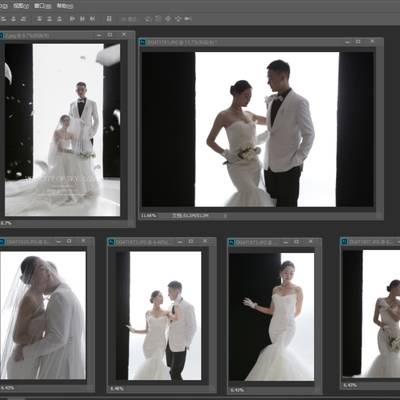400x400 pixels.
Task: Maximize the kissing couple document window
Action: pyautogui.click(x=69, y=241)
